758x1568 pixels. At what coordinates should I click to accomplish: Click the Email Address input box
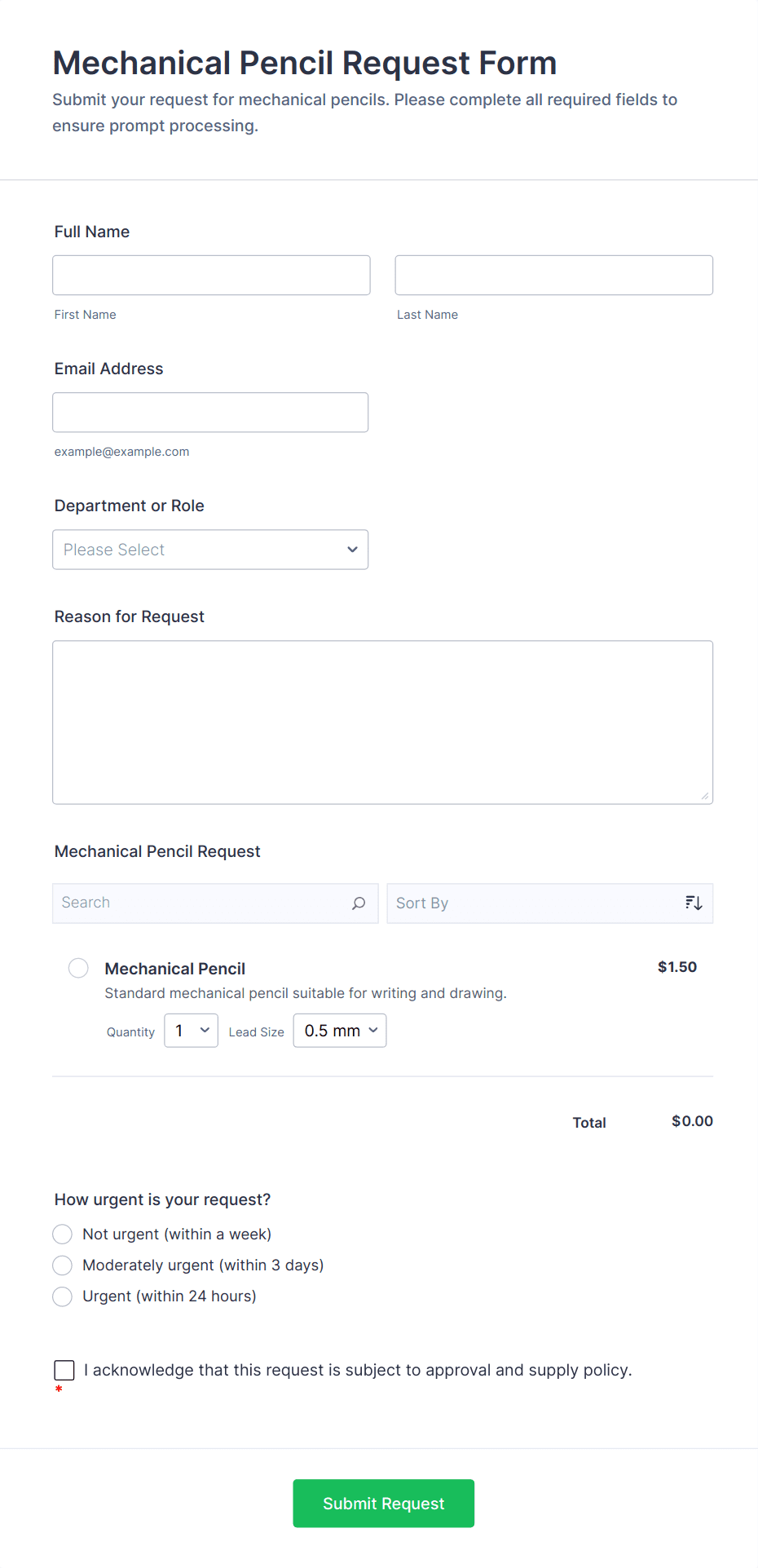click(x=209, y=412)
